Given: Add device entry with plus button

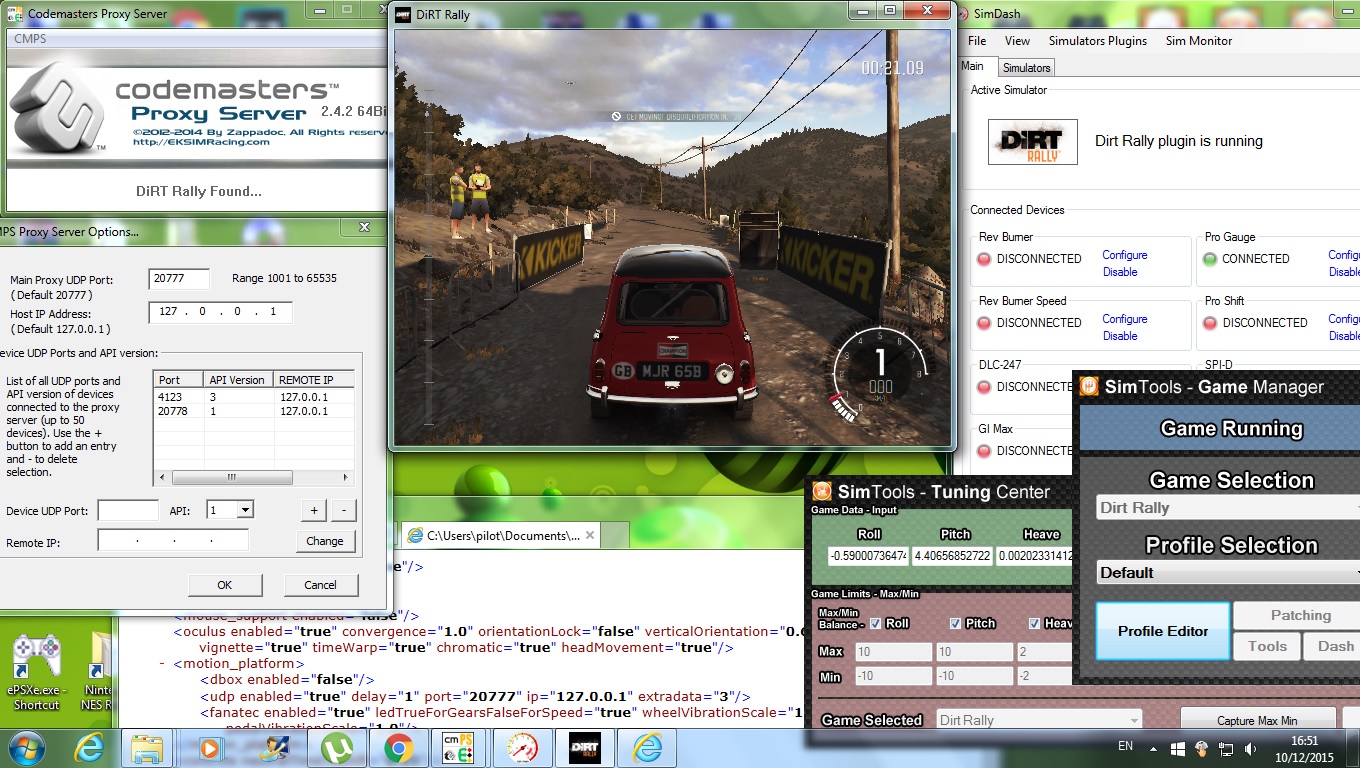Looking at the screenshot, I should [x=313, y=510].
